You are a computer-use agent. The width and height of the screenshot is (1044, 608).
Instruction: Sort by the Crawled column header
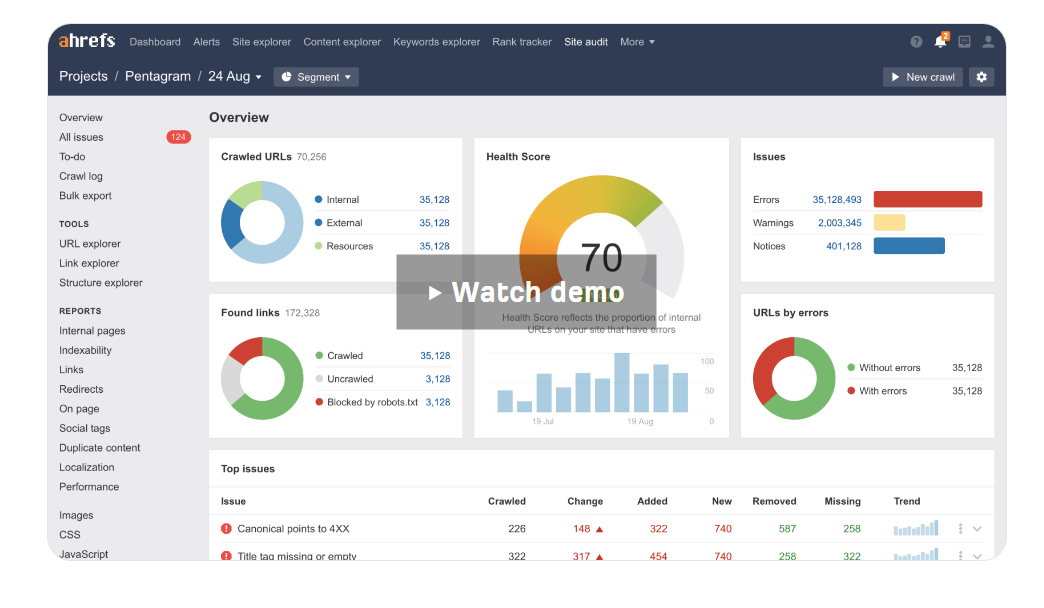coord(507,501)
